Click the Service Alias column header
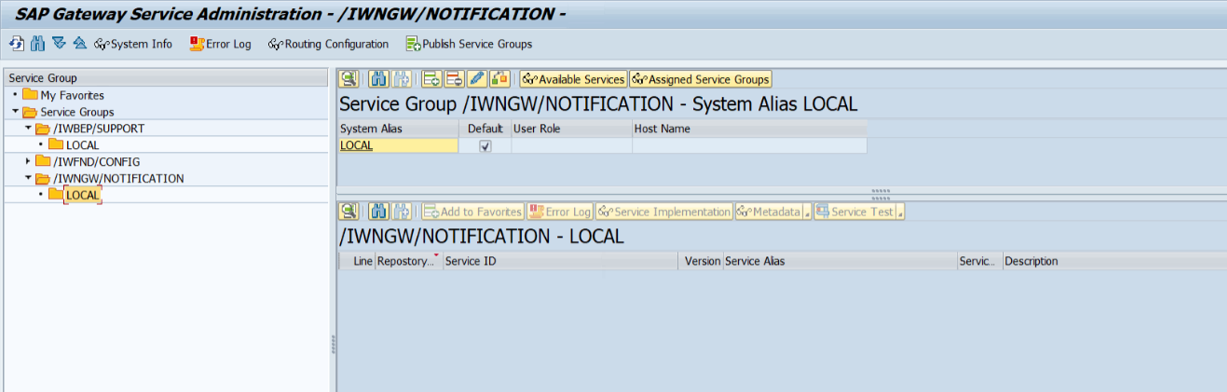 point(840,261)
